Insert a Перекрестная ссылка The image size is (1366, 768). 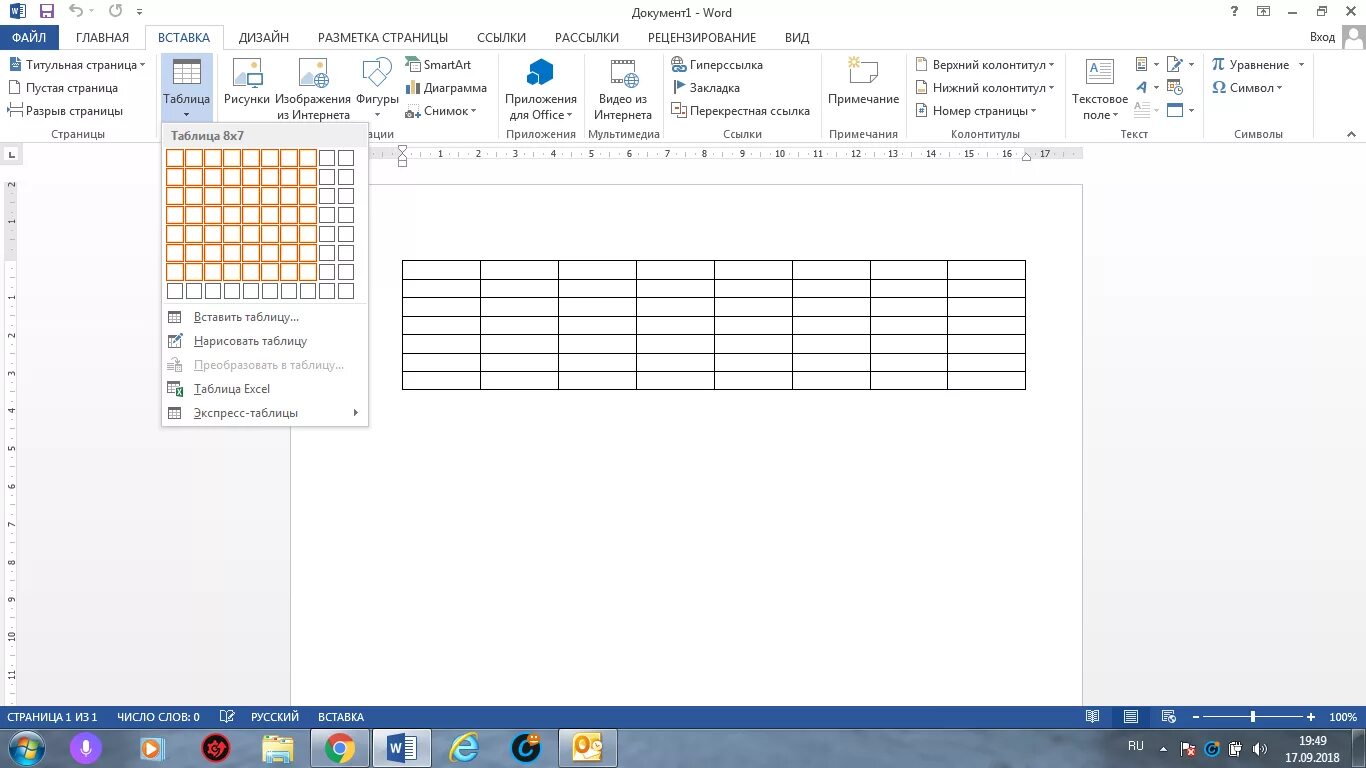[x=740, y=110]
